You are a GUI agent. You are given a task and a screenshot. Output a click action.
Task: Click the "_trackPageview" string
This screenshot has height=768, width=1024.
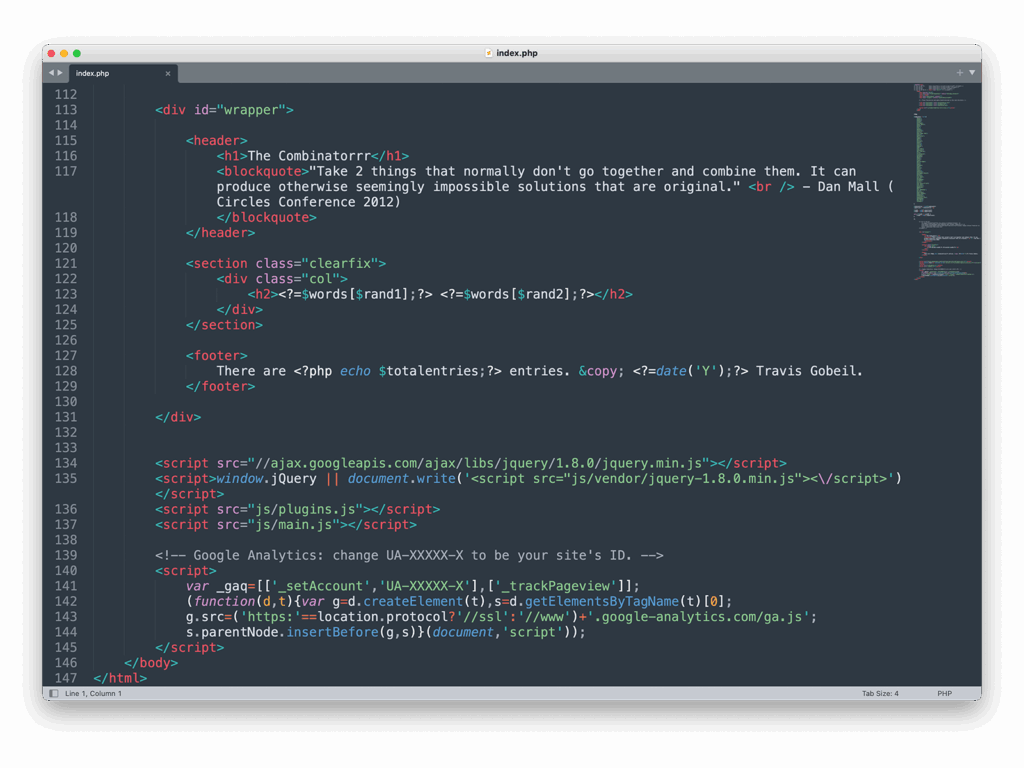pos(555,586)
